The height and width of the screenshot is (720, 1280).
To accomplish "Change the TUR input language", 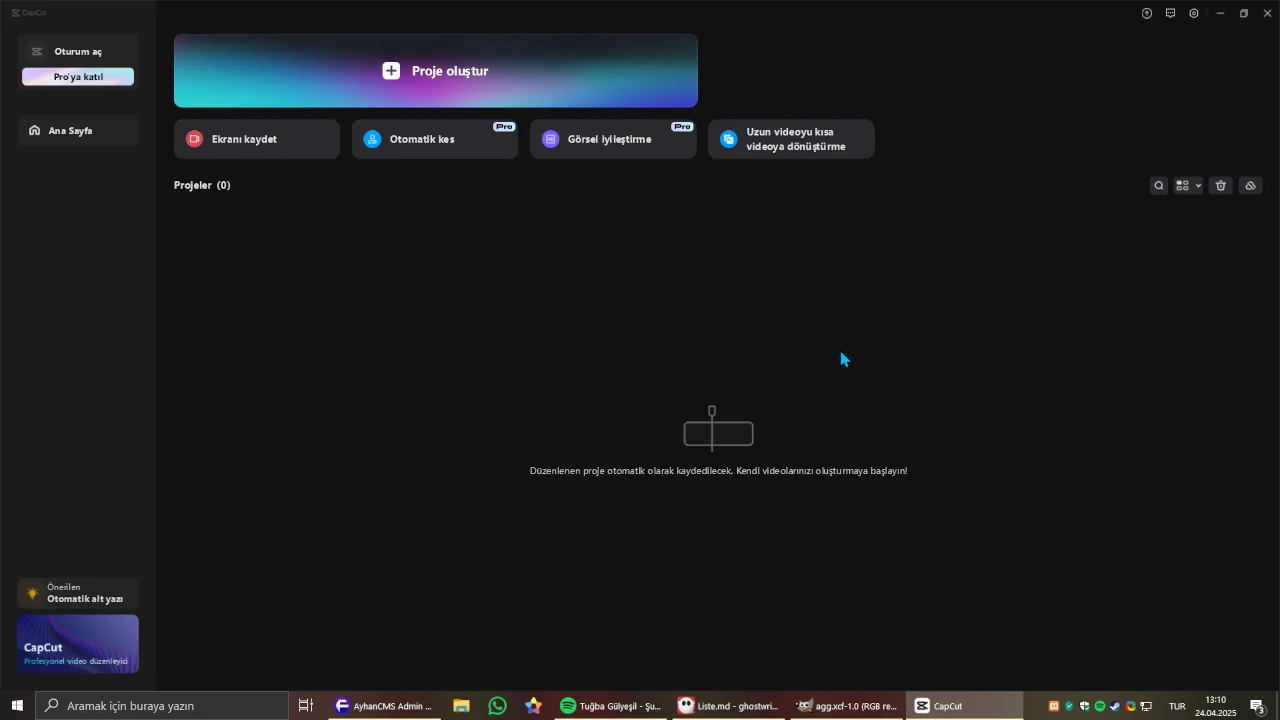I will point(1177,706).
